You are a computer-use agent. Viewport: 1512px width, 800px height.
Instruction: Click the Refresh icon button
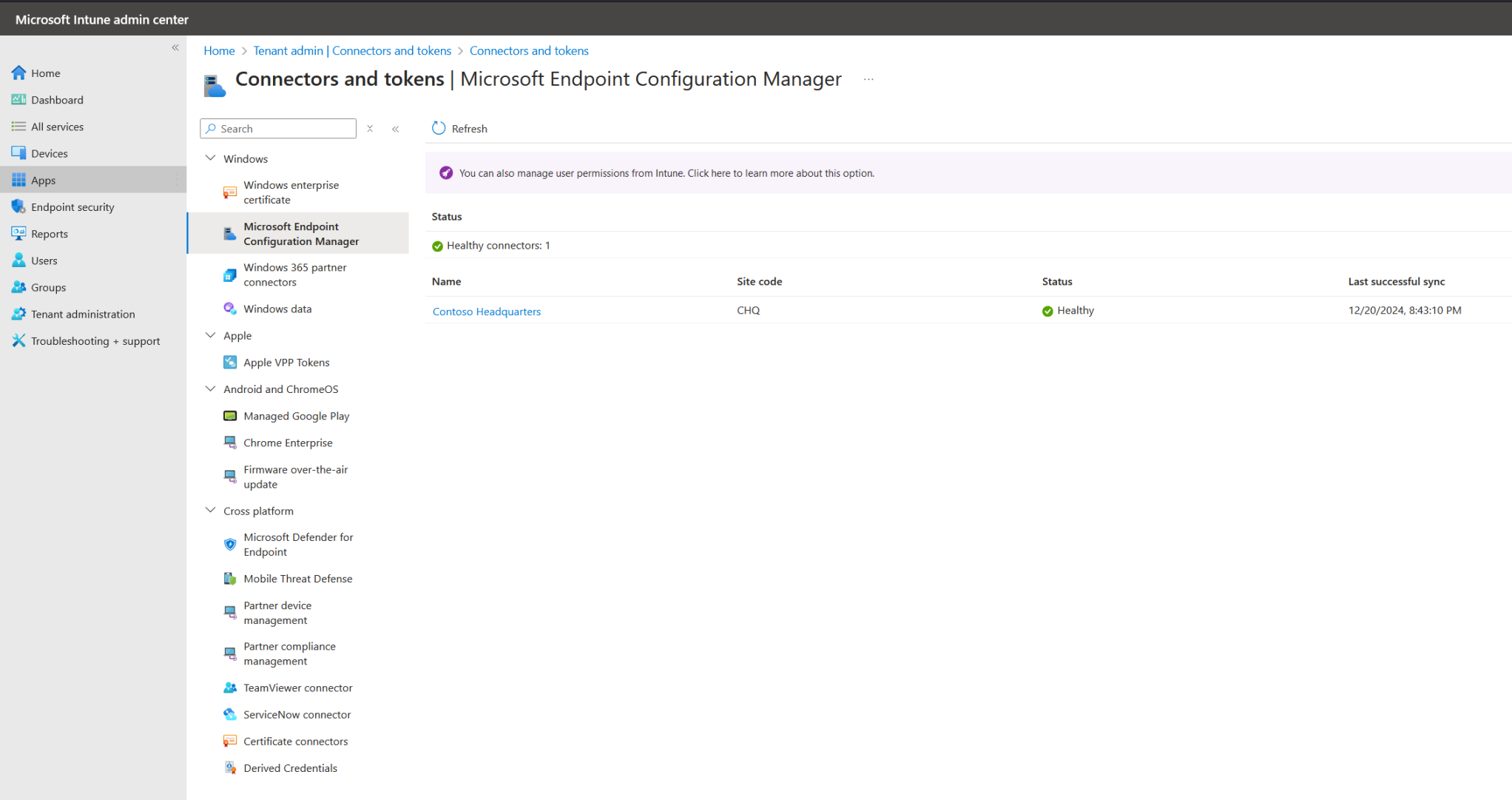(439, 128)
